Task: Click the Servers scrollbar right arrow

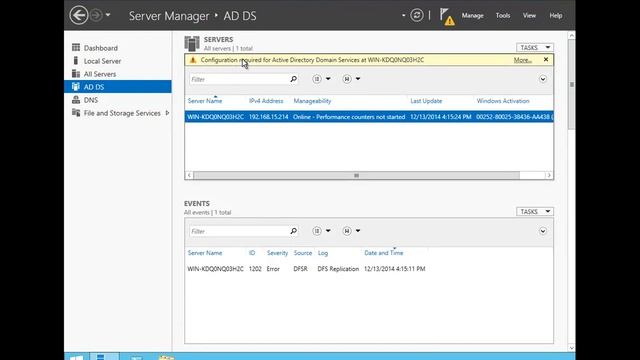Action: tap(549, 176)
